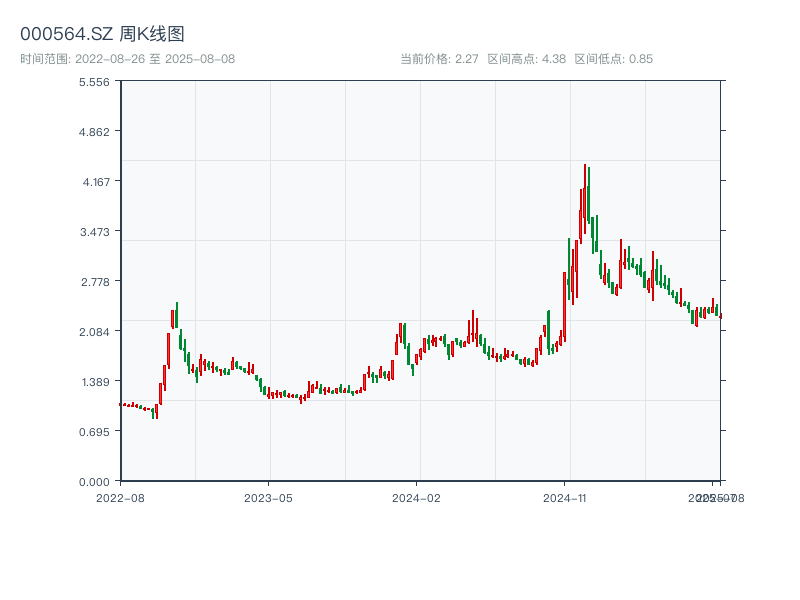Click the interval high text 区间高点: 4.38
Viewport: 800px width, 600px height.
click(527, 59)
